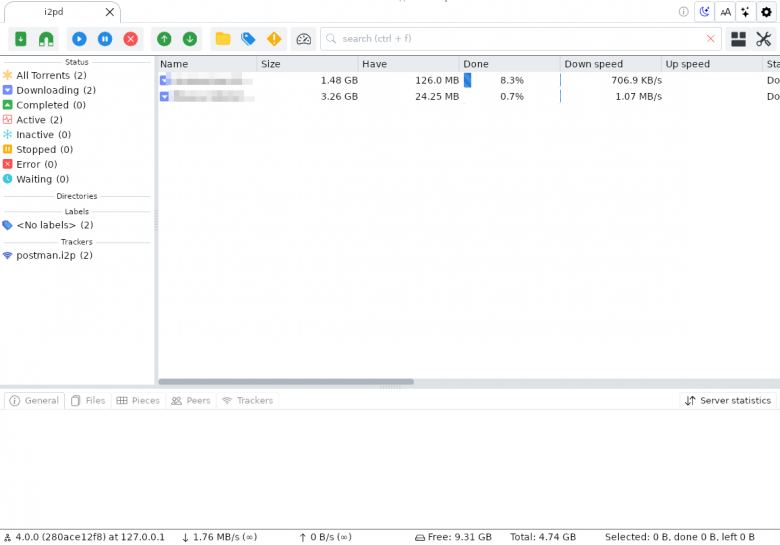Open the set location folder icon
The height and width of the screenshot is (545, 780).
[x=223, y=39]
